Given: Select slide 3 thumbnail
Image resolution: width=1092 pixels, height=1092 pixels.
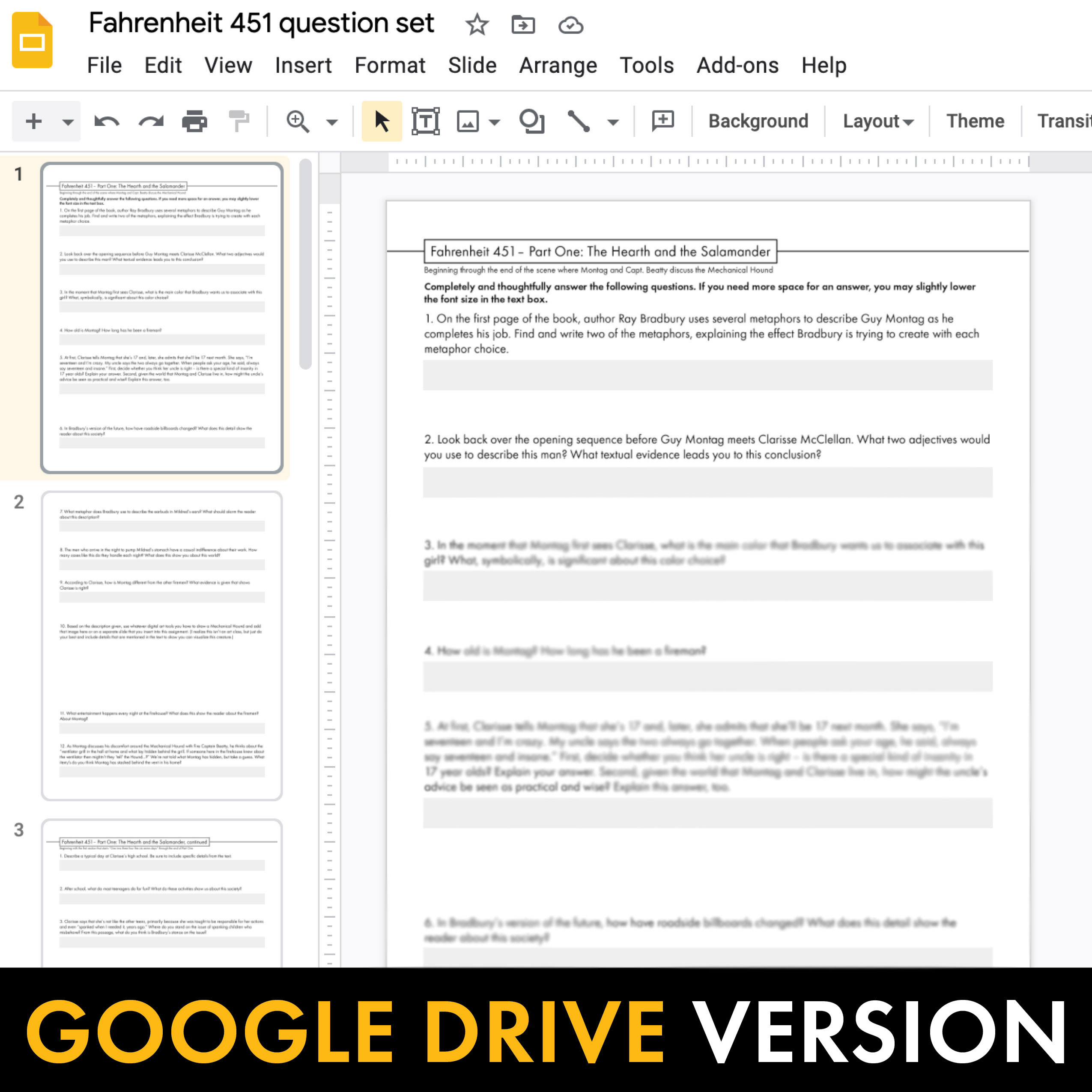Looking at the screenshot, I should (x=161, y=893).
